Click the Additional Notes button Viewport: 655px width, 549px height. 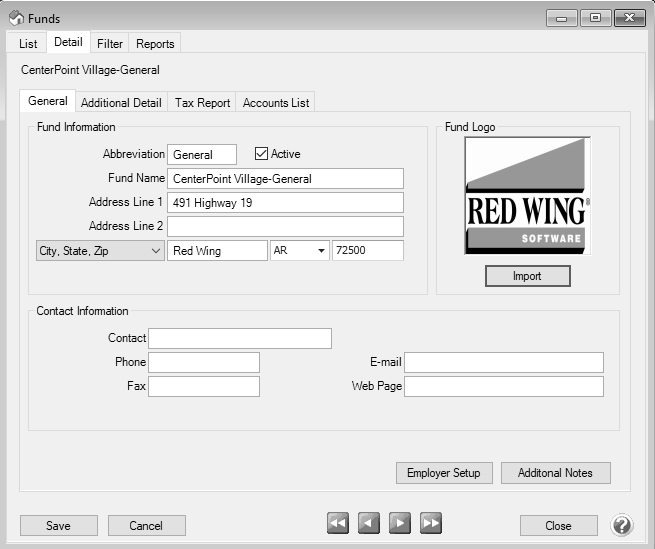coord(555,473)
